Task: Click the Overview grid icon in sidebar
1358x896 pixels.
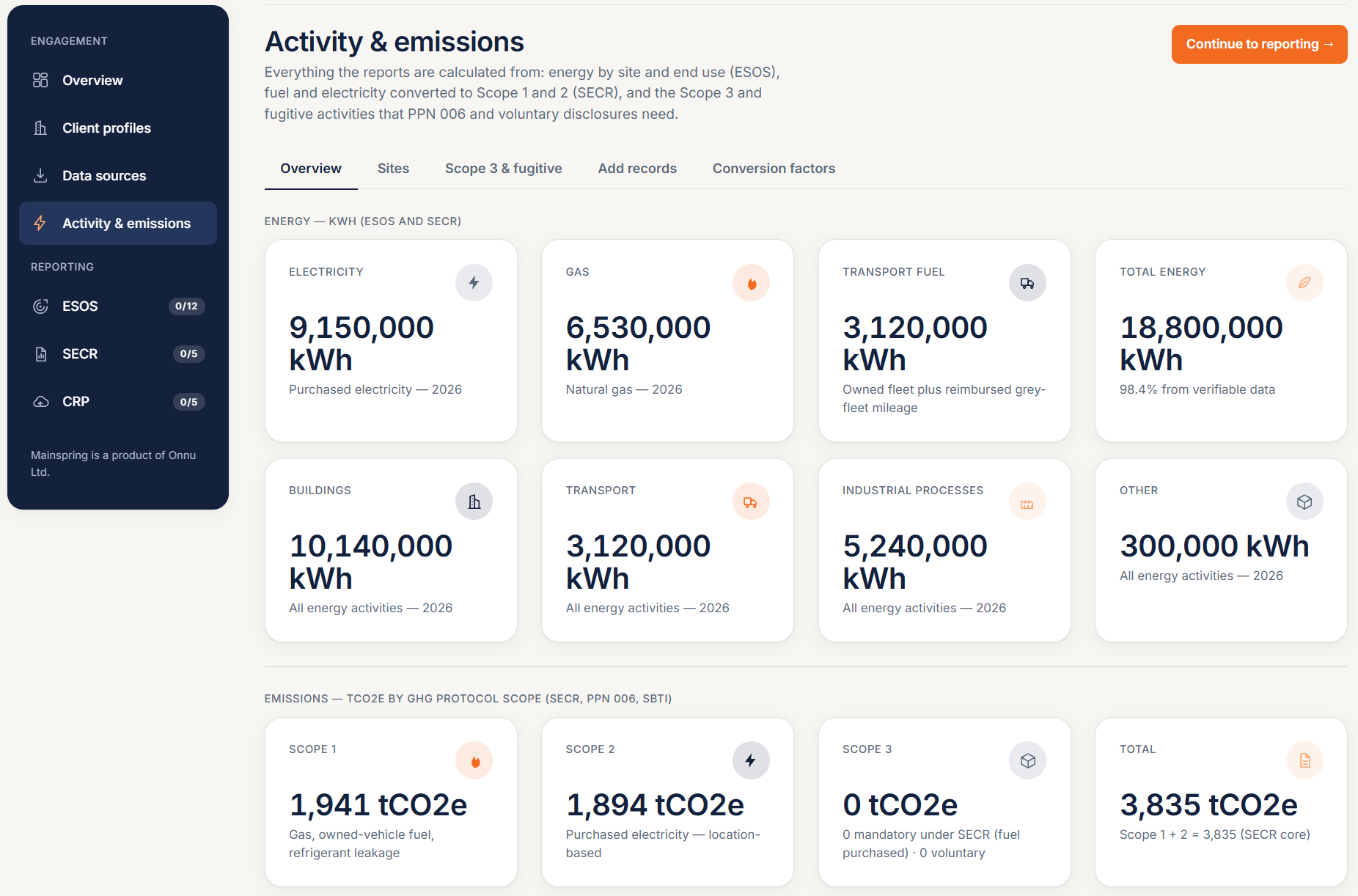Action: [40, 80]
